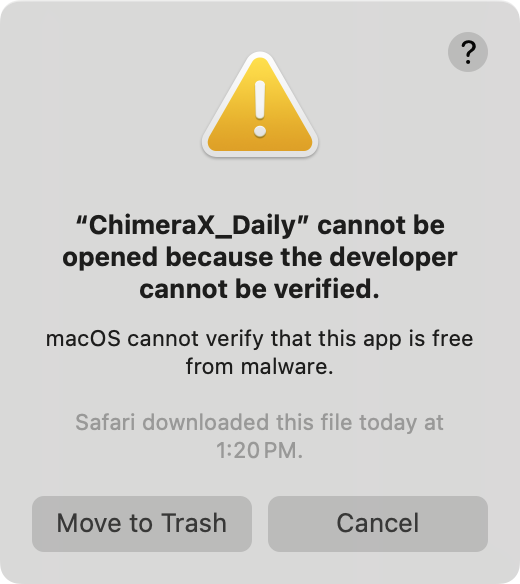
Task: Click the word "today" in the gray note
Action: pos(388,423)
